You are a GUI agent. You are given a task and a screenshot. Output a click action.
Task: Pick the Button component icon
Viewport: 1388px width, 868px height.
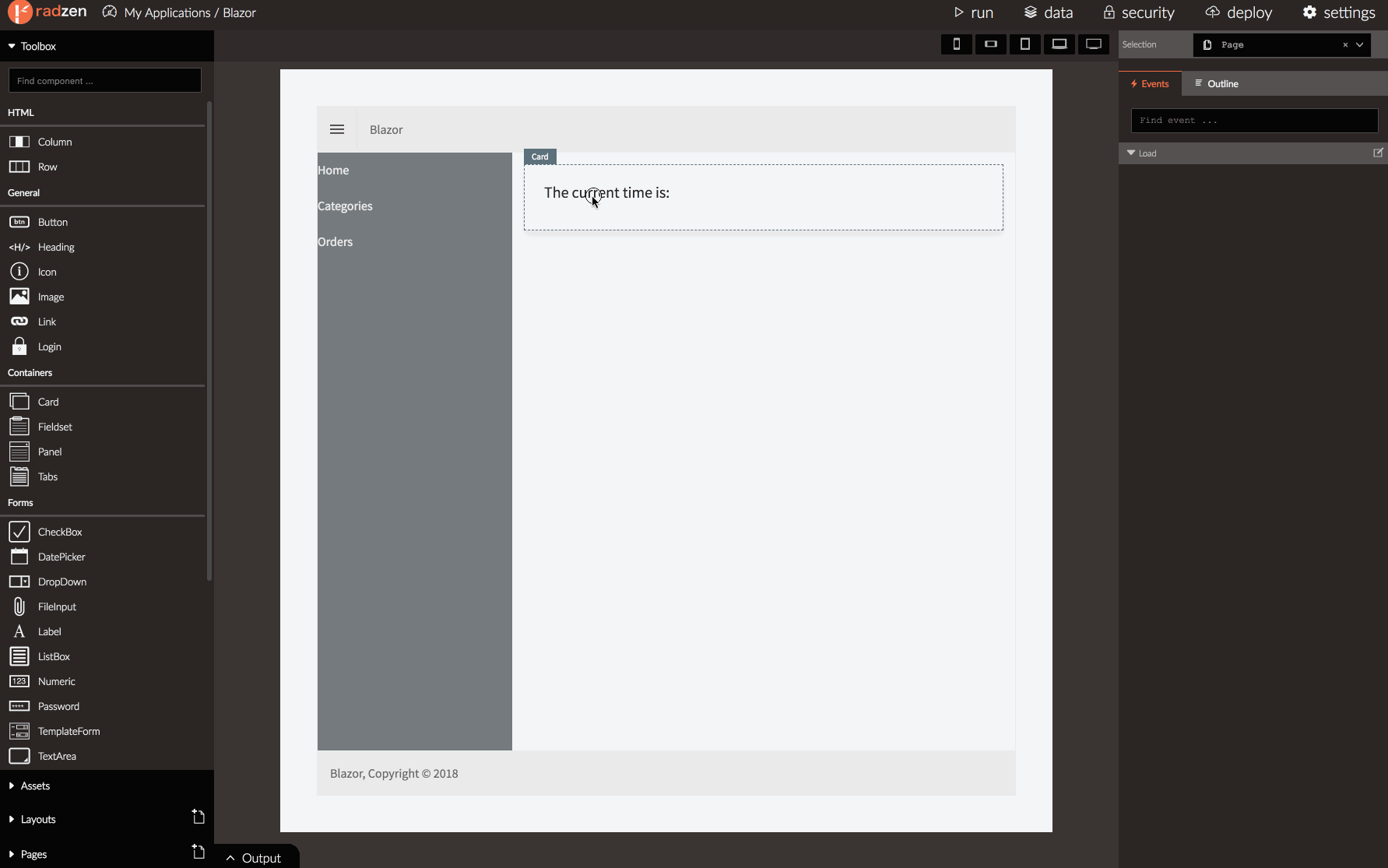19,222
